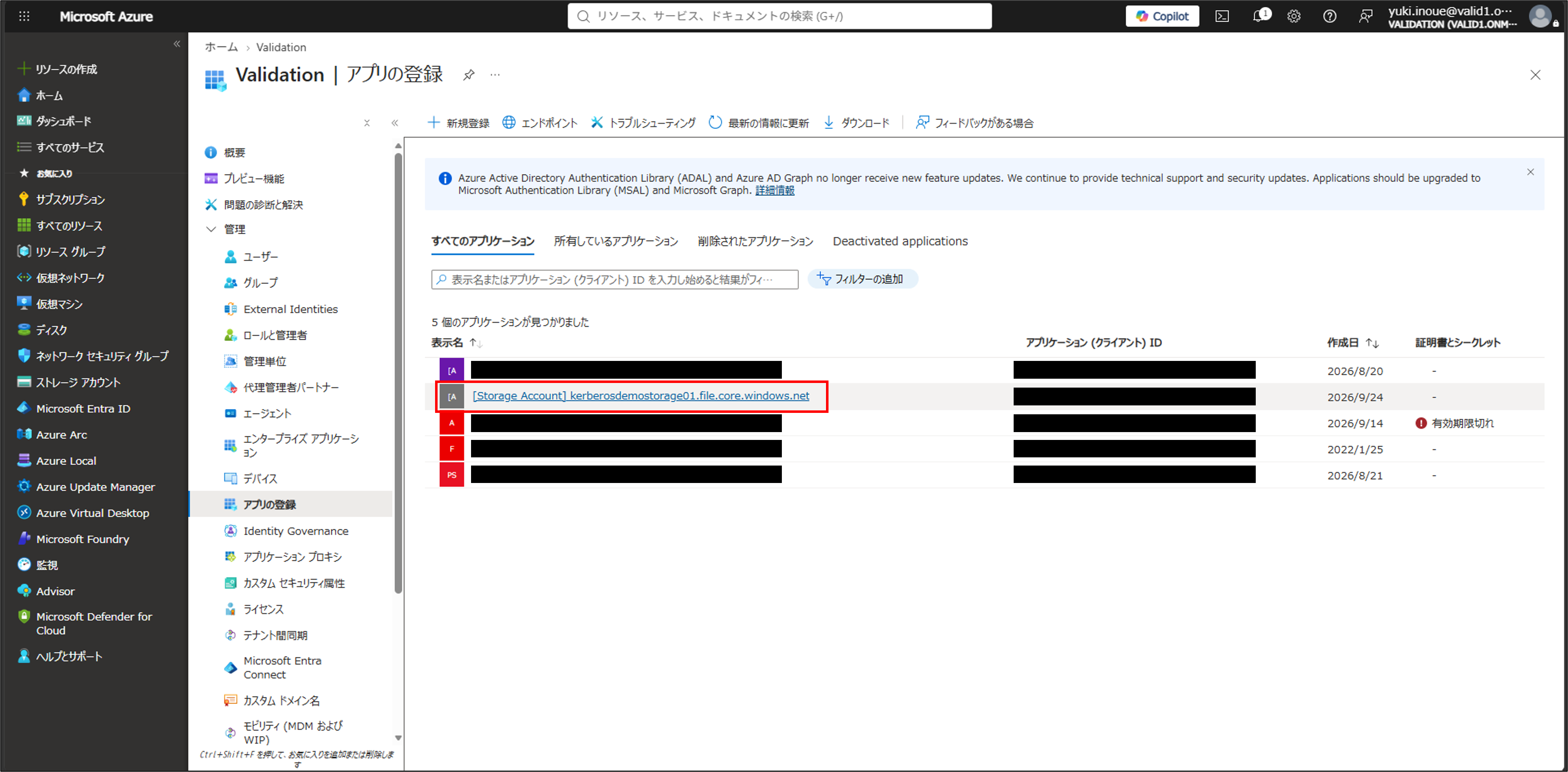Focus the application name or ID search box
Image resolution: width=1568 pixels, height=772 pixels.
click(x=615, y=279)
